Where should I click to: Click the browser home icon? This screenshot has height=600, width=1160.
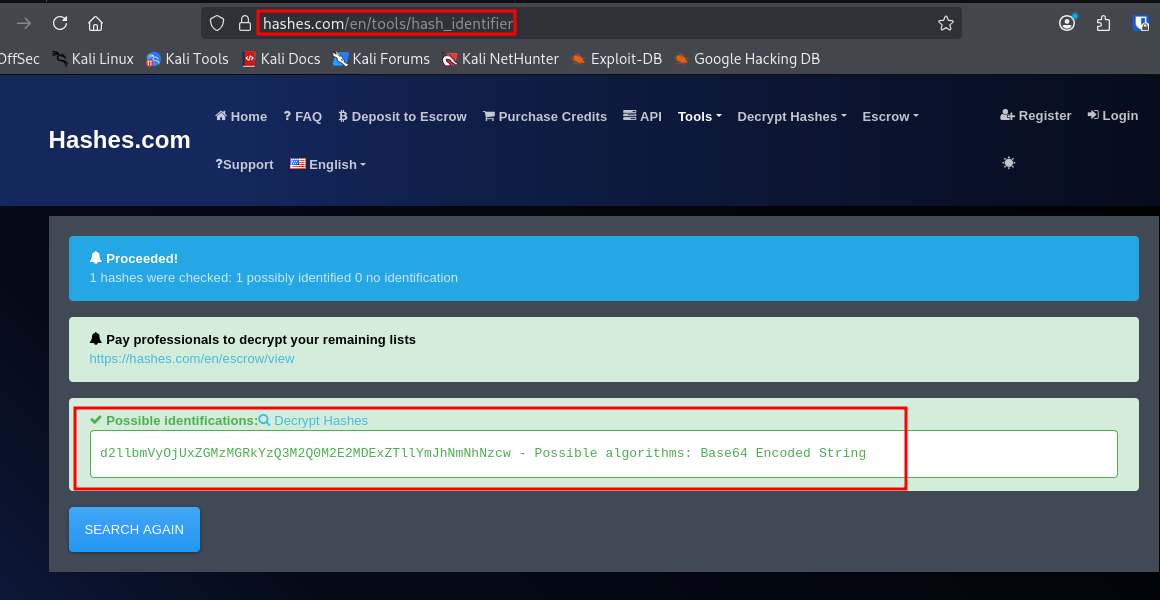coord(95,23)
